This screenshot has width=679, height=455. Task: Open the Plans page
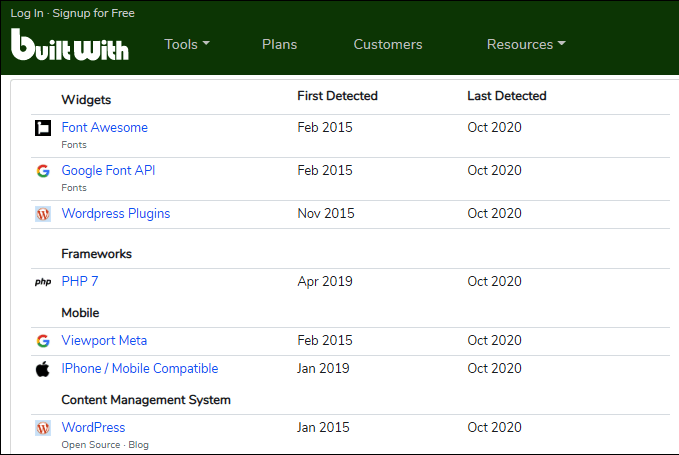tap(279, 44)
